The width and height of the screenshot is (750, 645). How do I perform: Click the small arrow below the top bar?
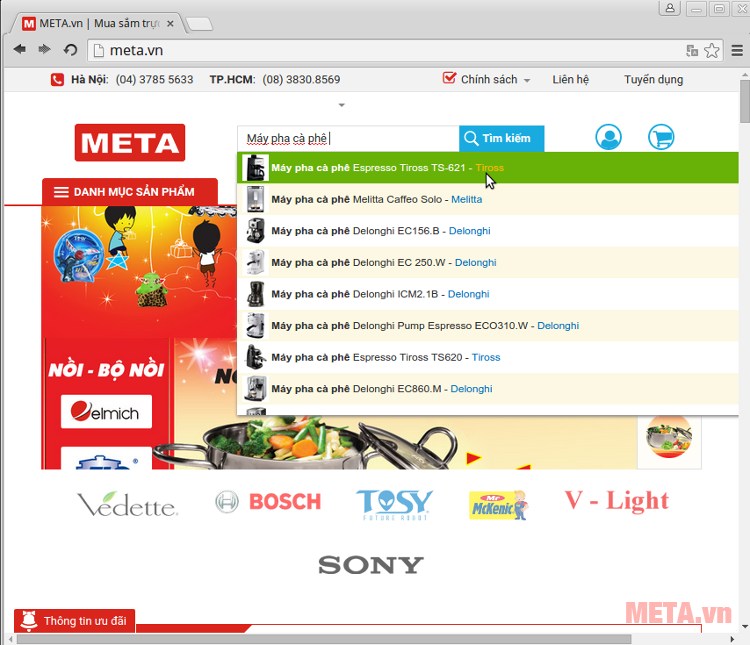click(342, 105)
